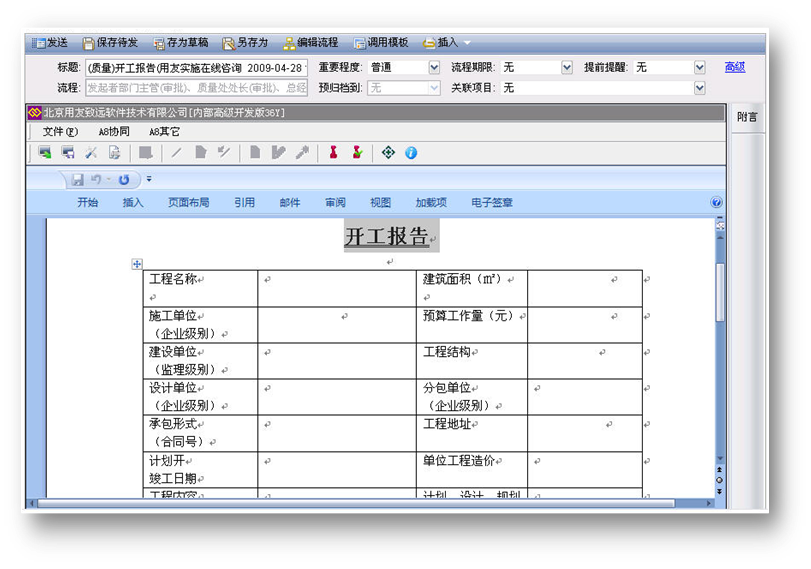Open the 流程期限 deadline dropdown
The image size is (811, 569).
pos(567,68)
